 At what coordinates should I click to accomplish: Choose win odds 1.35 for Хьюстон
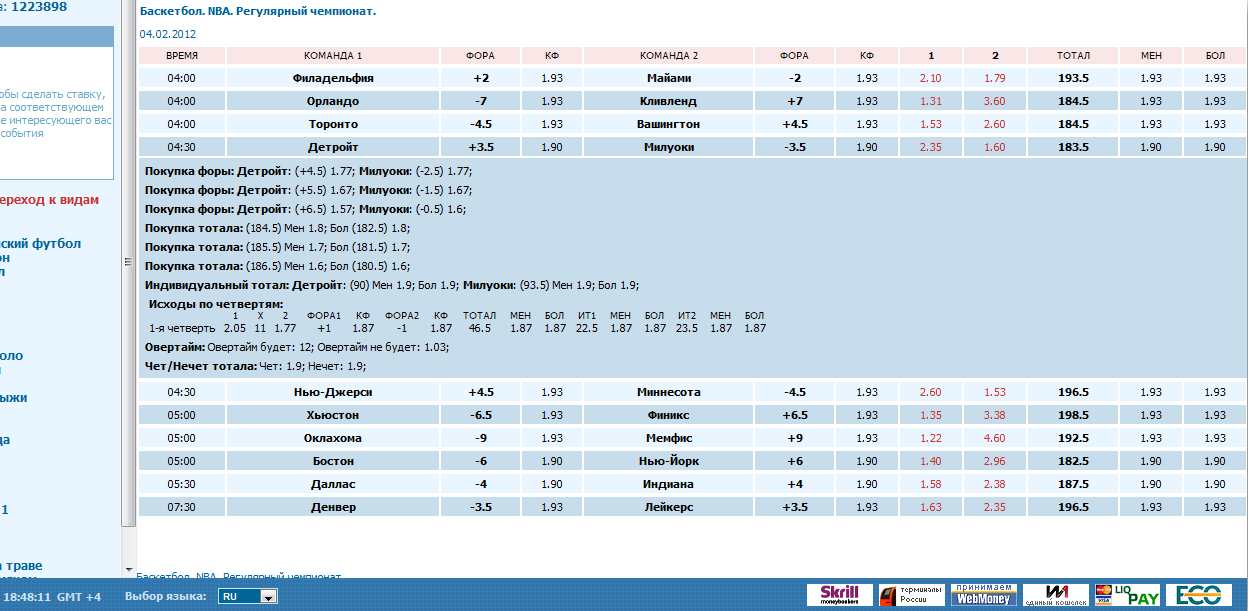[931, 415]
